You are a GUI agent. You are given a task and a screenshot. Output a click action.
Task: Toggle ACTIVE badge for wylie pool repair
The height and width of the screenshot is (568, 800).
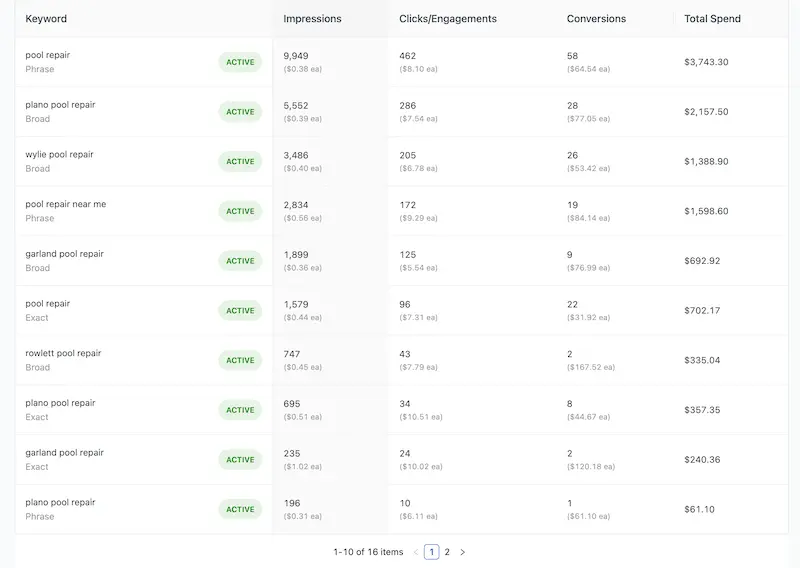[x=240, y=162]
